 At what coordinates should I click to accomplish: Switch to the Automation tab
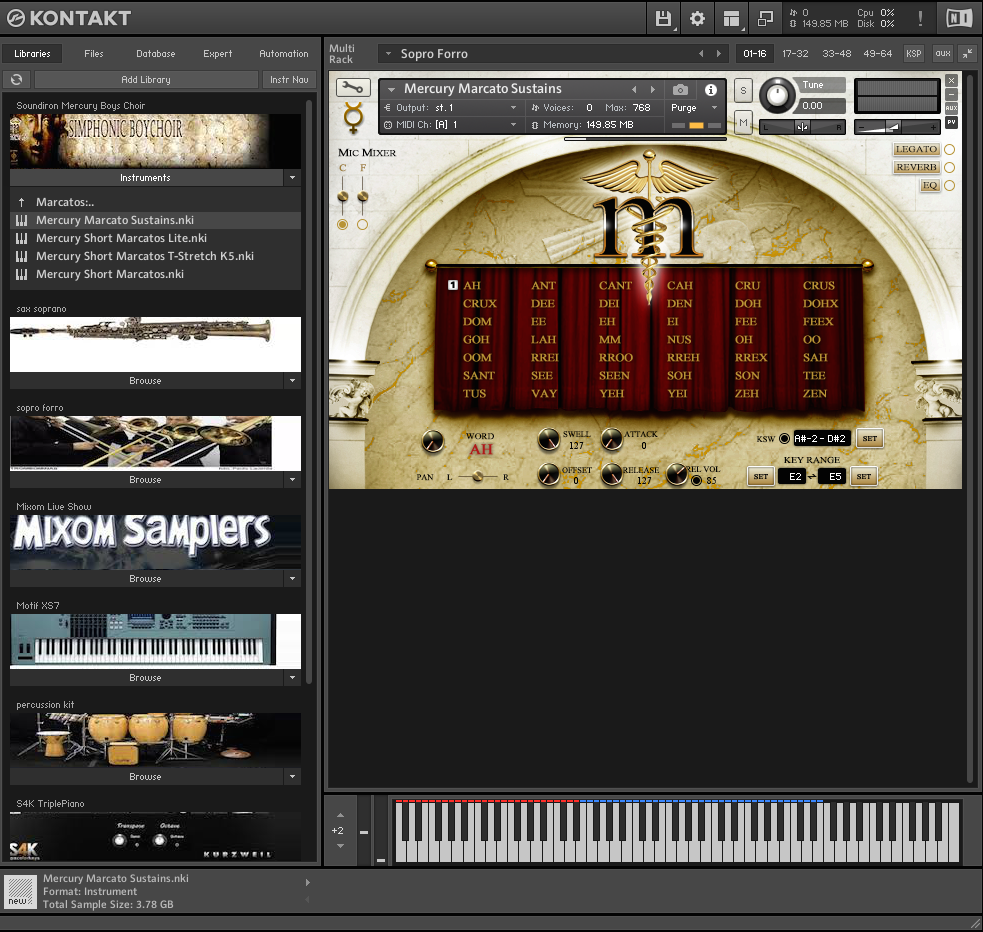[x=284, y=54]
